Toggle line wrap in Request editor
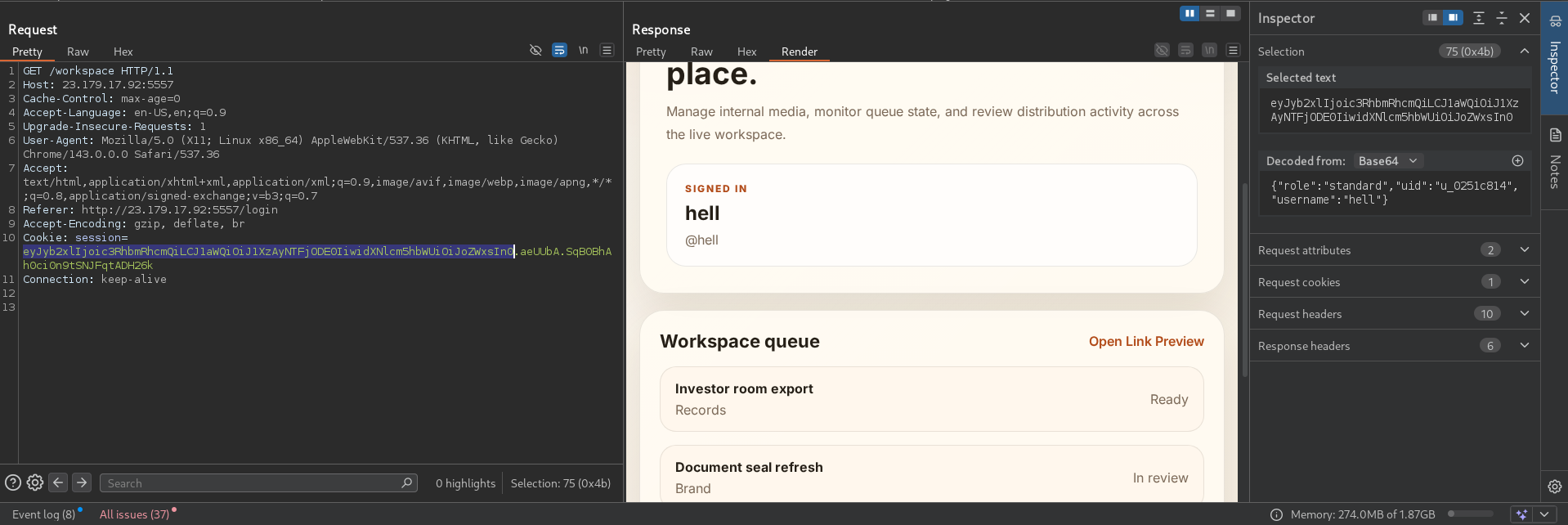 tap(559, 51)
